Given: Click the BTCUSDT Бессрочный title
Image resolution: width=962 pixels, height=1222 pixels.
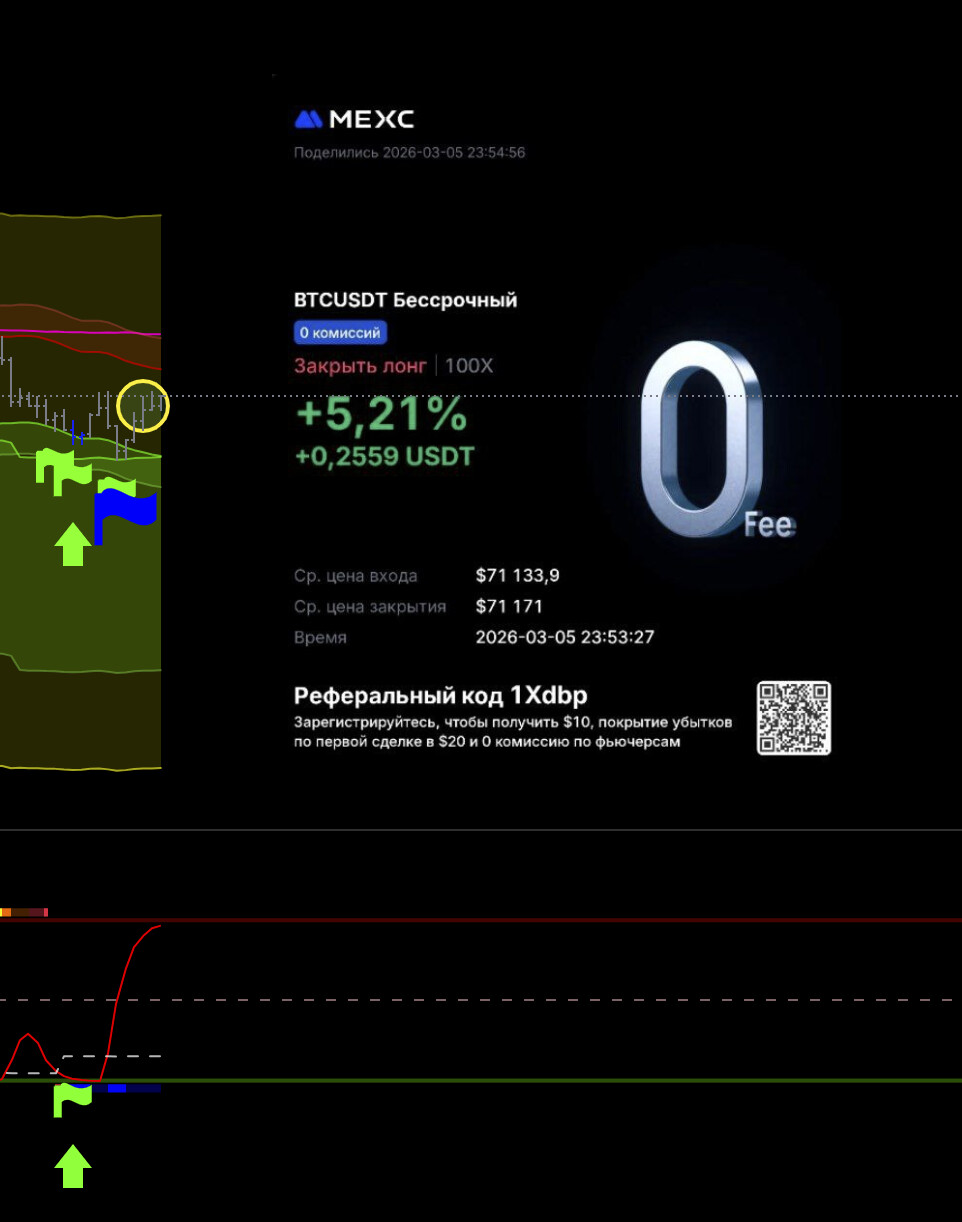Looking at the screenshot, I should click(x=405, y=300).
